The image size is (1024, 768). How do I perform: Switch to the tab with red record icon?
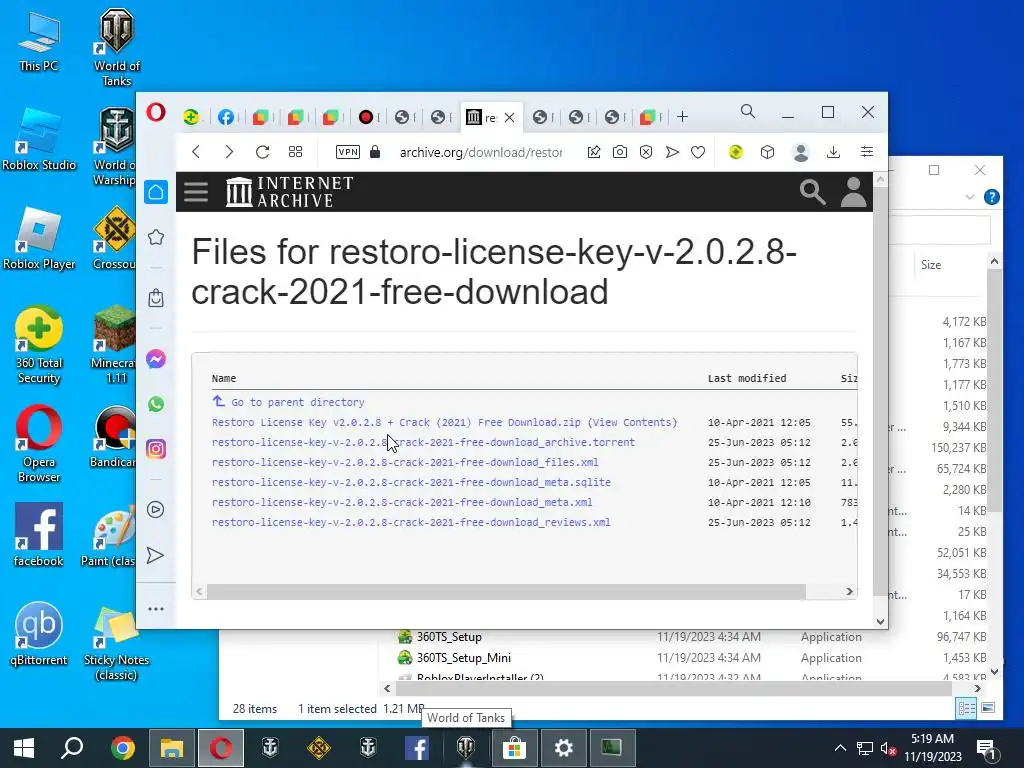[x=366, y=117]
